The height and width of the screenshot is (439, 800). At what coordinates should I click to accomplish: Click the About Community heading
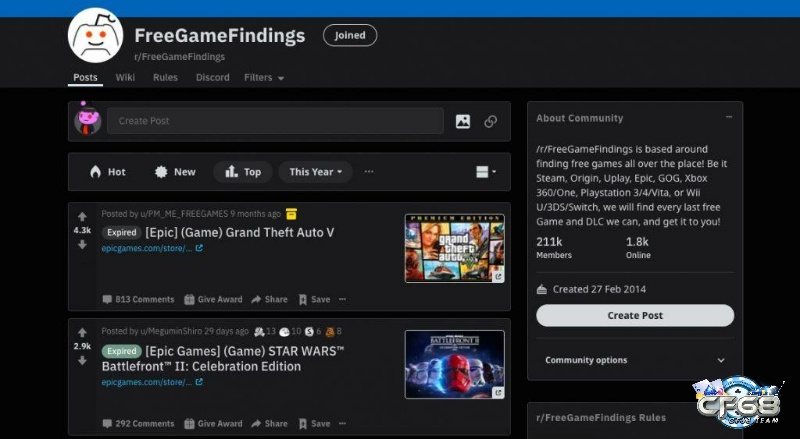[580, 118]
